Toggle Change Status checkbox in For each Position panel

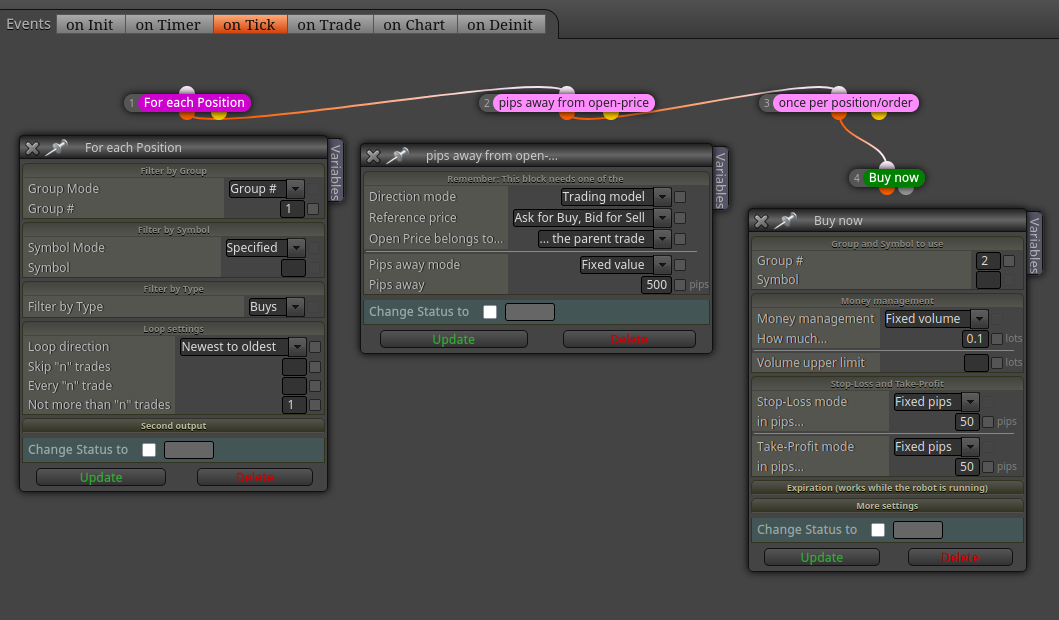(x=149, y=450)
